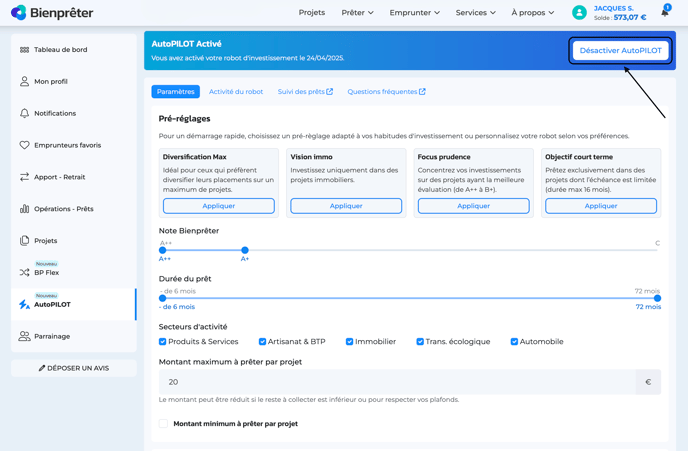Click external link icon next to Questions fréquentes
The image size is (688, 451).
pos(422,92)
